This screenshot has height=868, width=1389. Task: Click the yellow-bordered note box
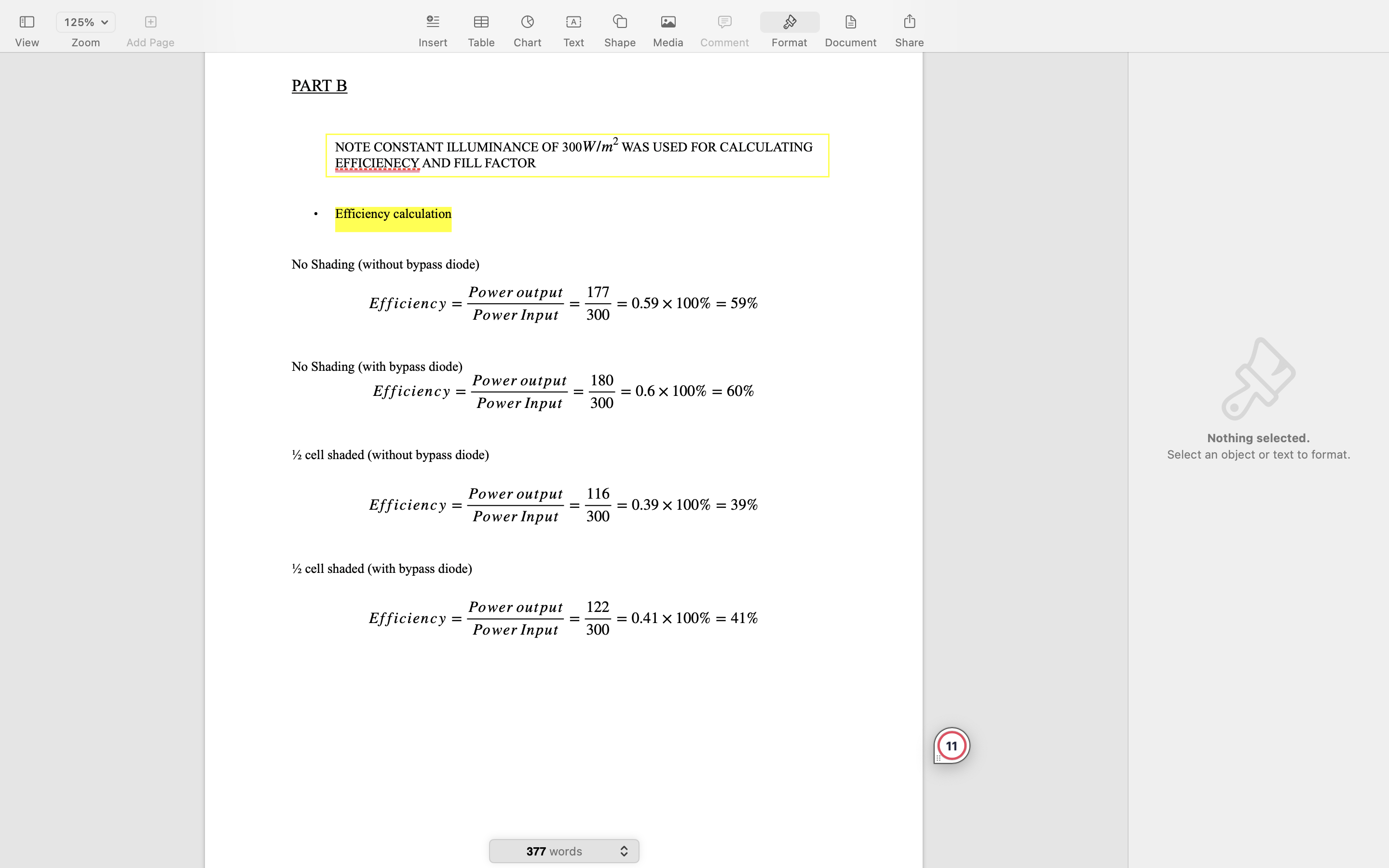click(577, 155)
